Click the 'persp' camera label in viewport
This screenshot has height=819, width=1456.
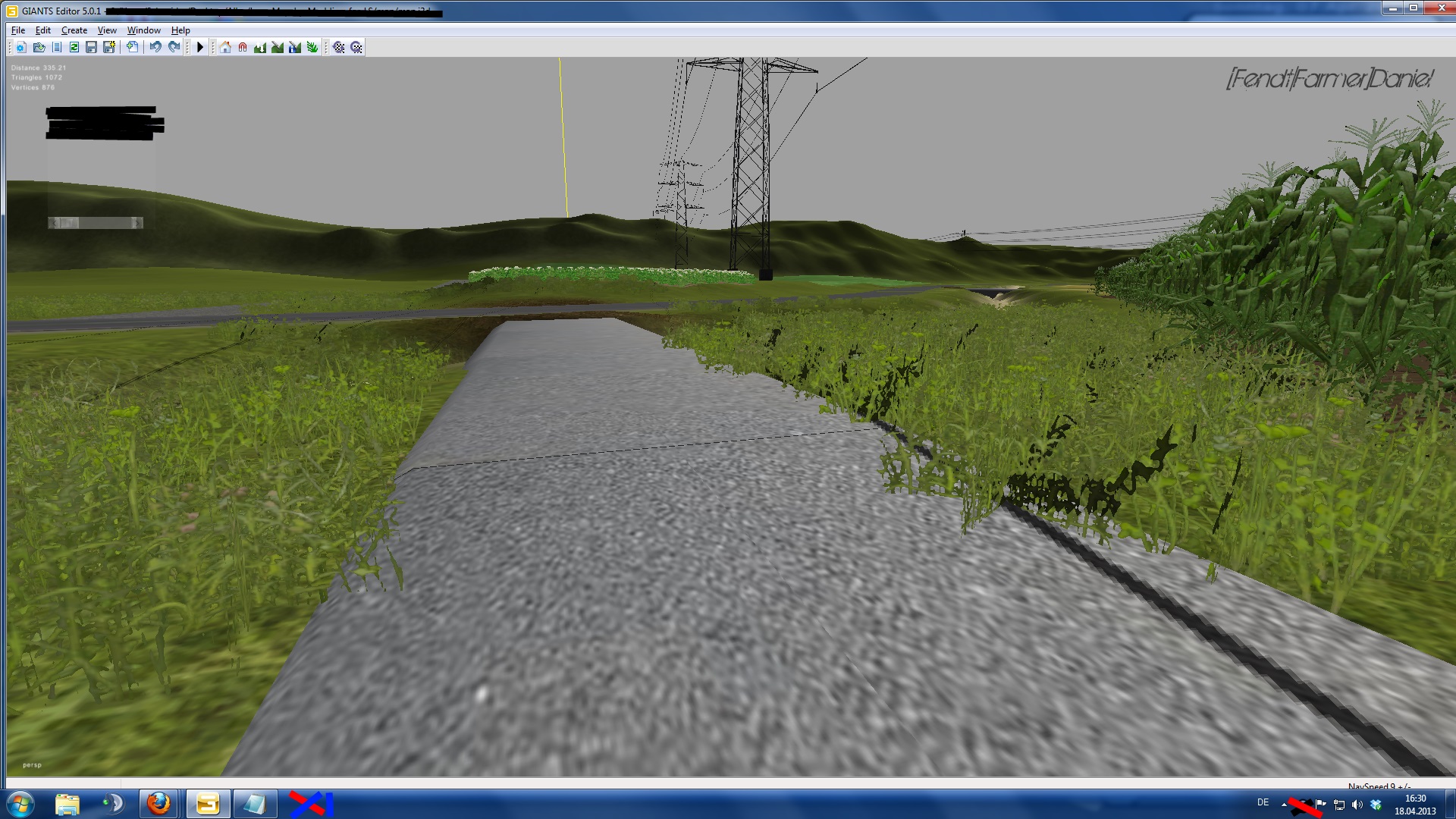tap(32, 765)
